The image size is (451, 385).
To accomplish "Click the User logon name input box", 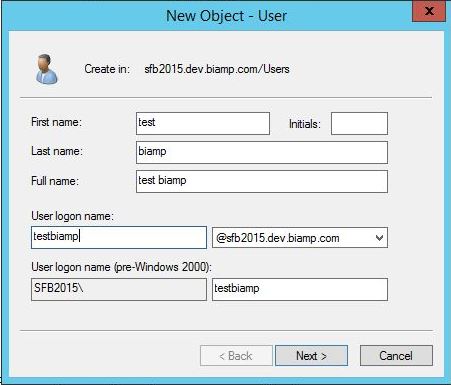I will (x=119, y=237).
